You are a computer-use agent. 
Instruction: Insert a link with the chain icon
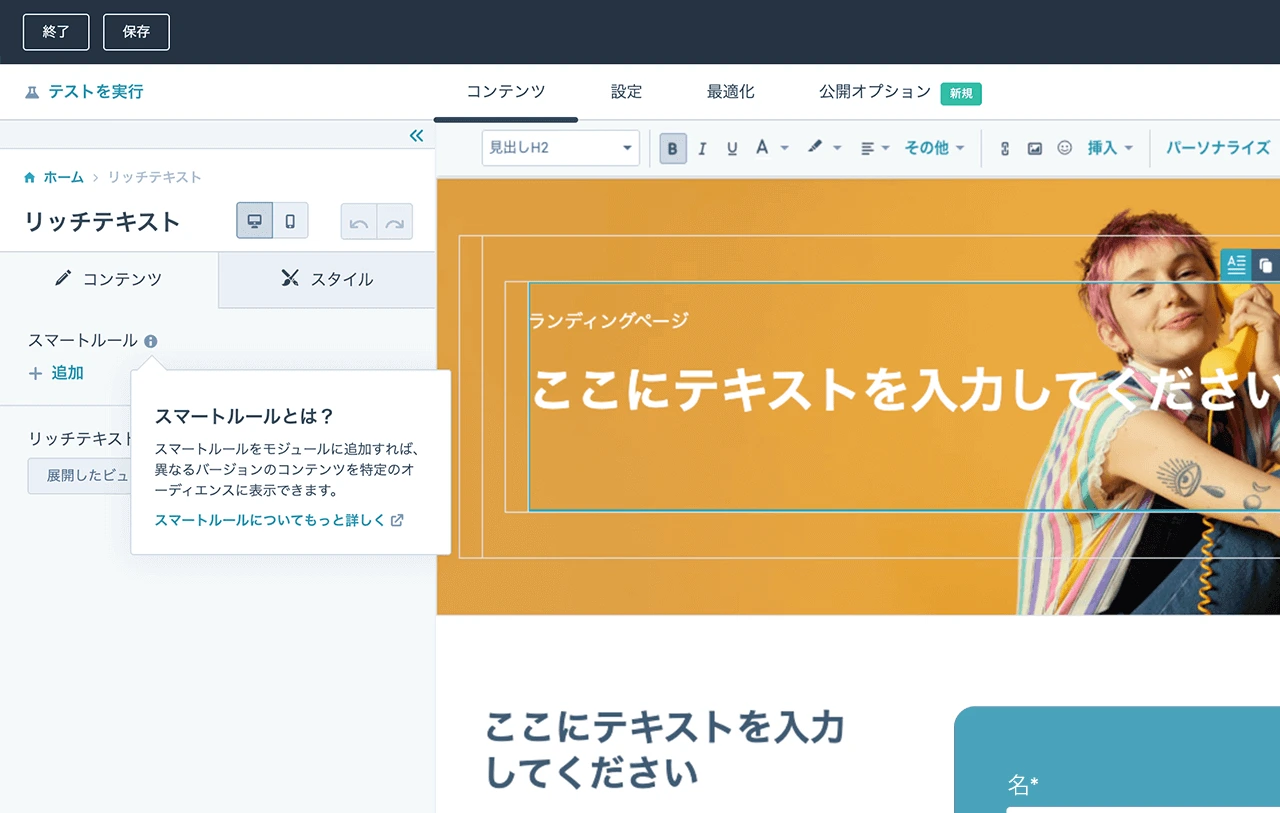tap(1005, 148)
